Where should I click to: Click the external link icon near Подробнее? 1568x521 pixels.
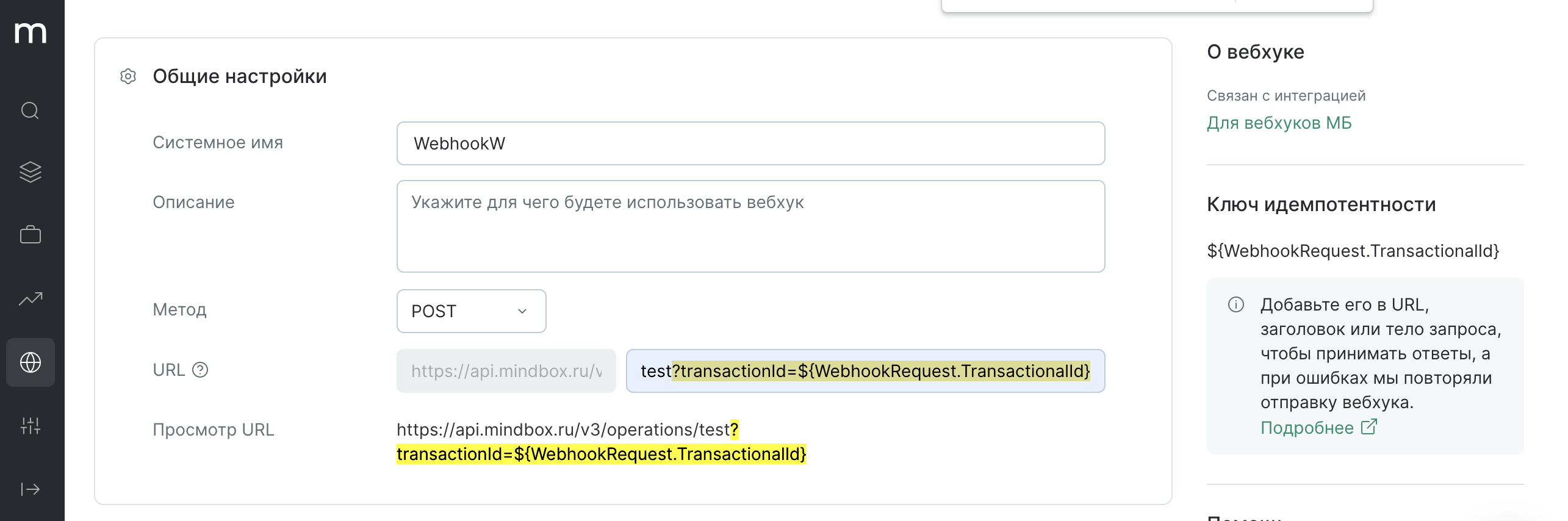1369,427
